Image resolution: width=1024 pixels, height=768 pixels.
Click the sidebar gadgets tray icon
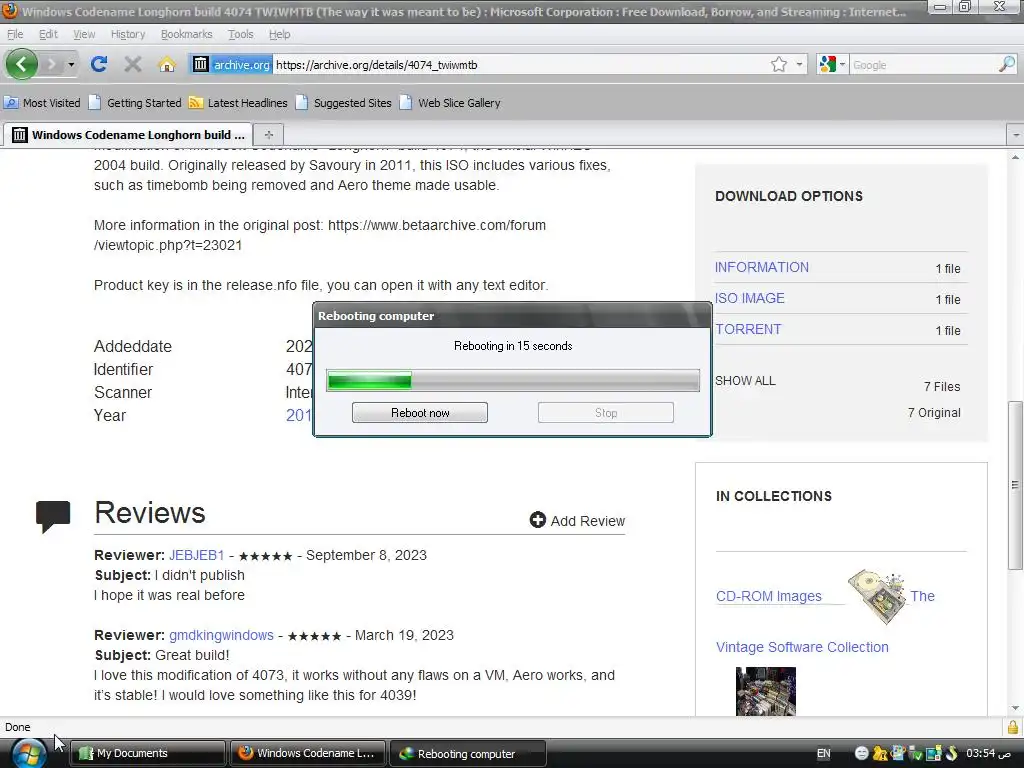tap(933, 754)
